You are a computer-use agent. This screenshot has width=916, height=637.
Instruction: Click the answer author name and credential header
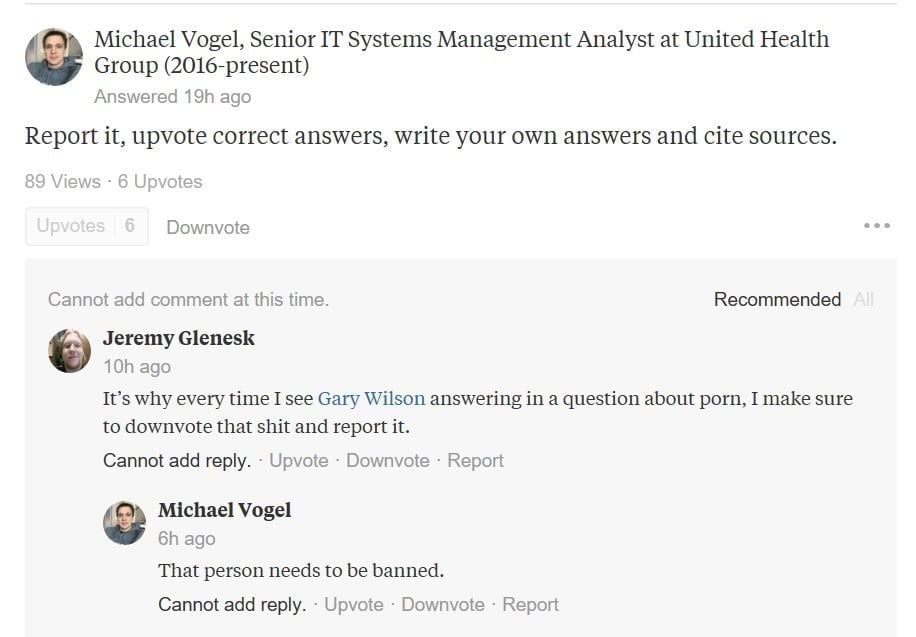(460, 52)
